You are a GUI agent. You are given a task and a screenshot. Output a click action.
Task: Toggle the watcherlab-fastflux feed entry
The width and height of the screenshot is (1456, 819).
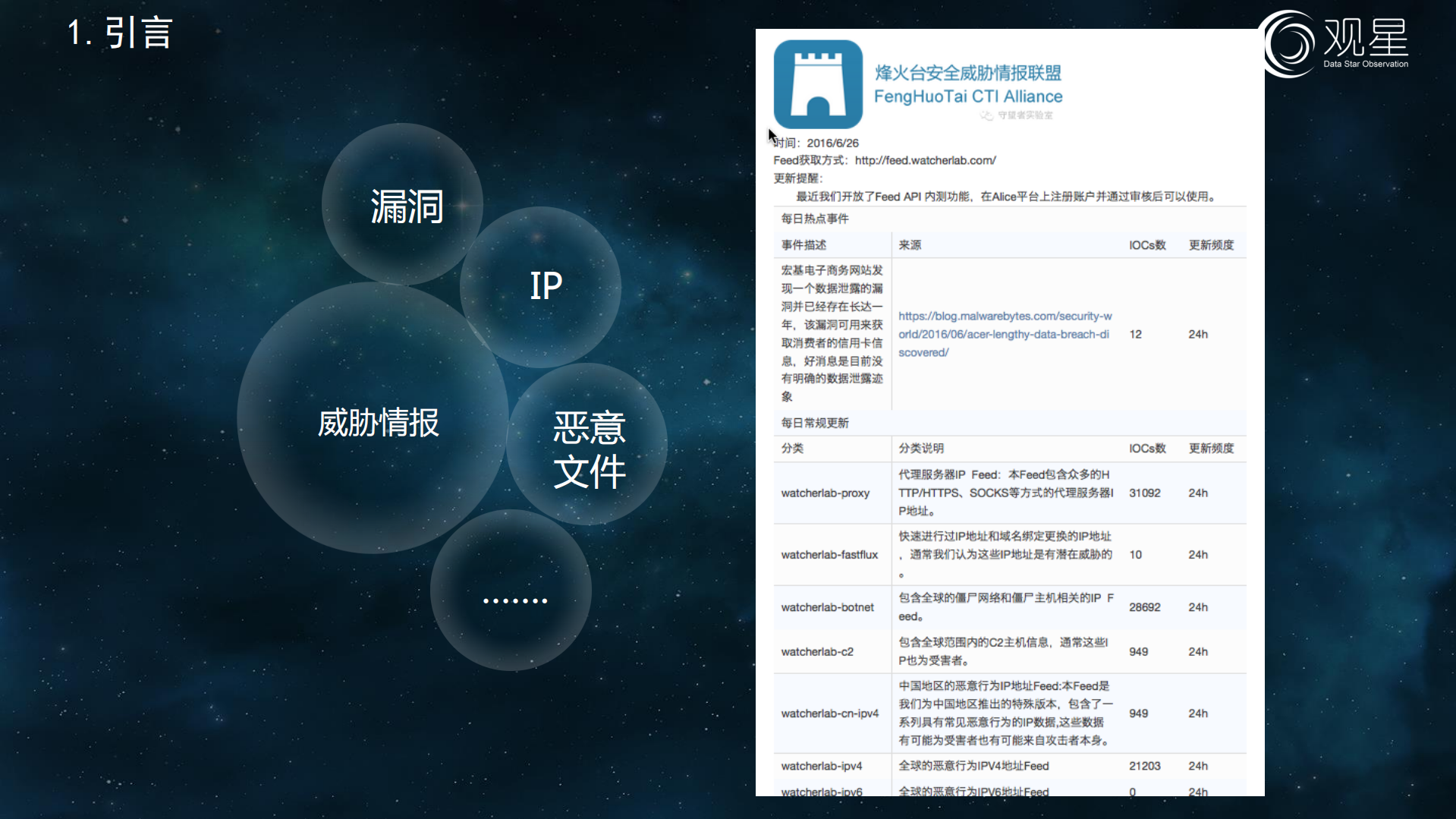830,555
